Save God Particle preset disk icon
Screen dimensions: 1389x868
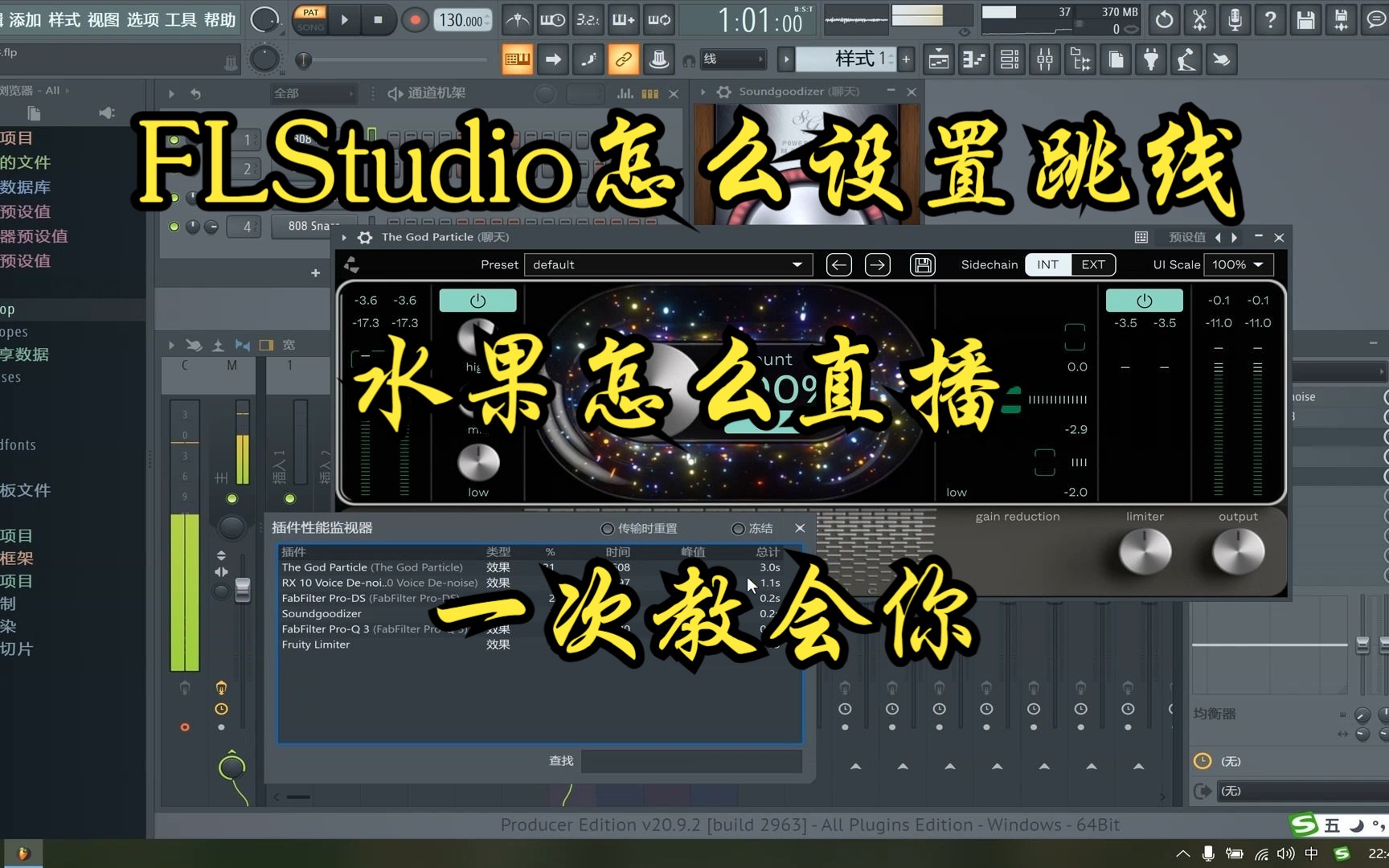click(923, 264)
